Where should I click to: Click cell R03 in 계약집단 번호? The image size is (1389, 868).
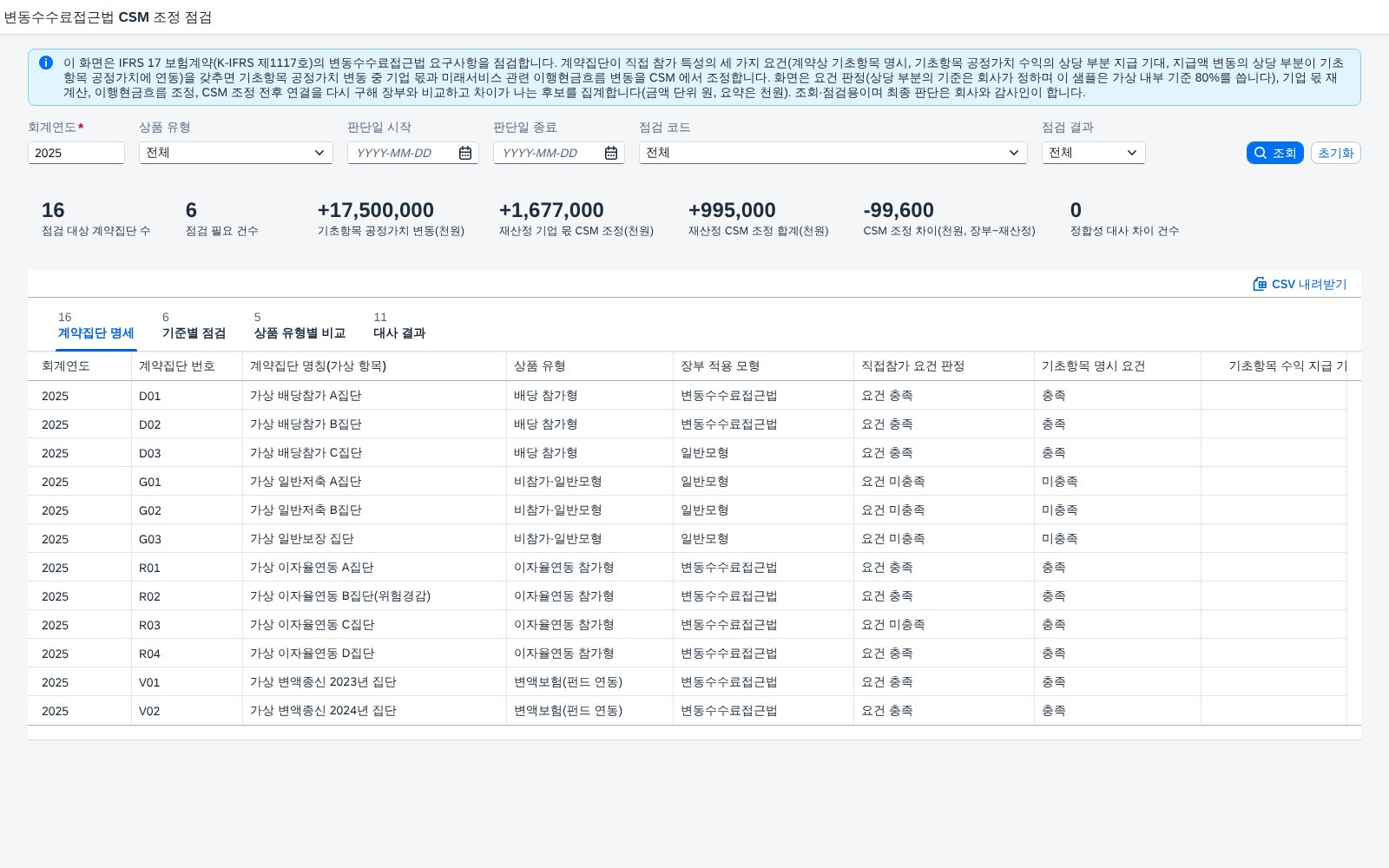coord(188,625)
